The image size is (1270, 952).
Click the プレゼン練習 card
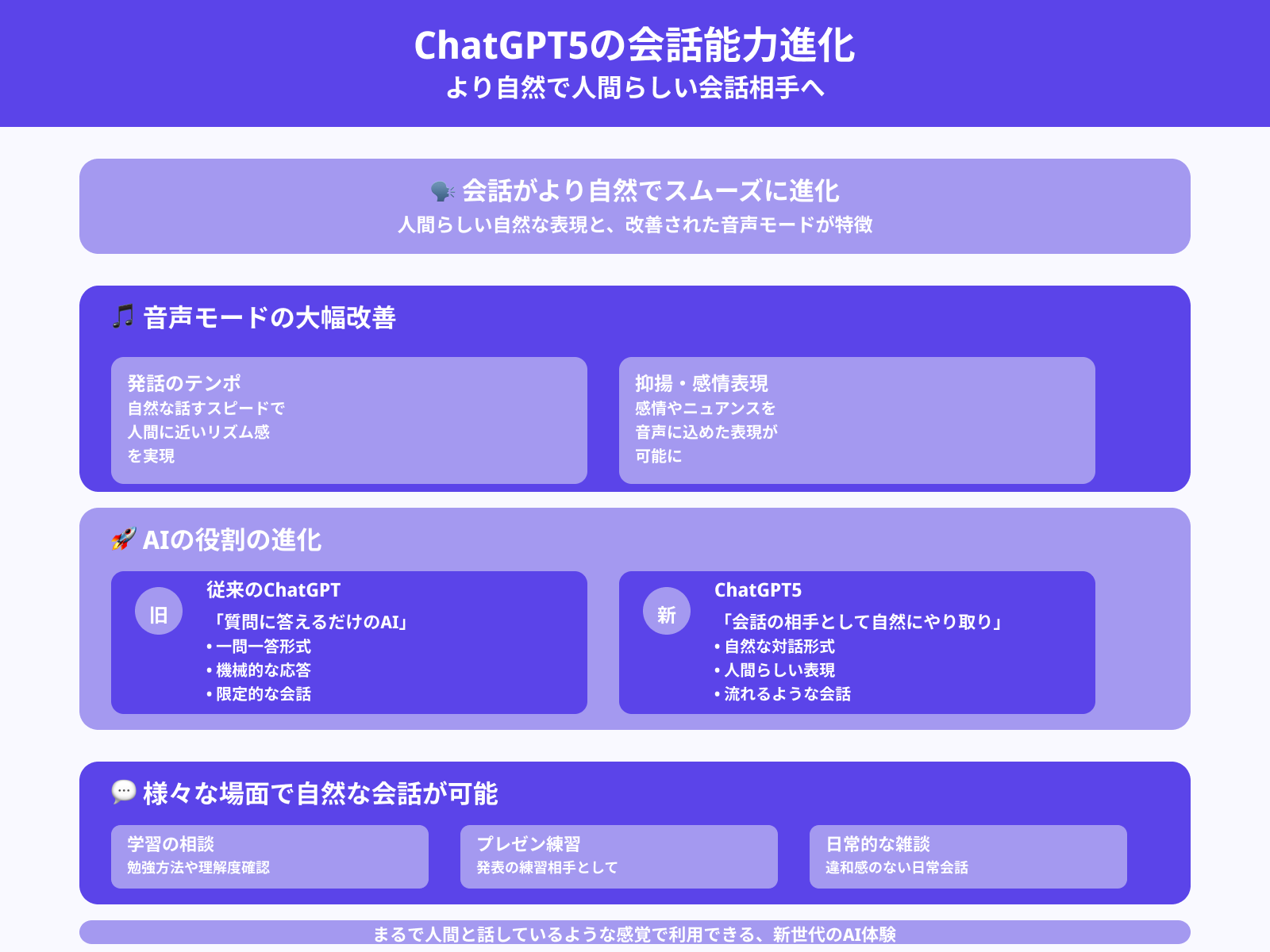tap(619, 857)
